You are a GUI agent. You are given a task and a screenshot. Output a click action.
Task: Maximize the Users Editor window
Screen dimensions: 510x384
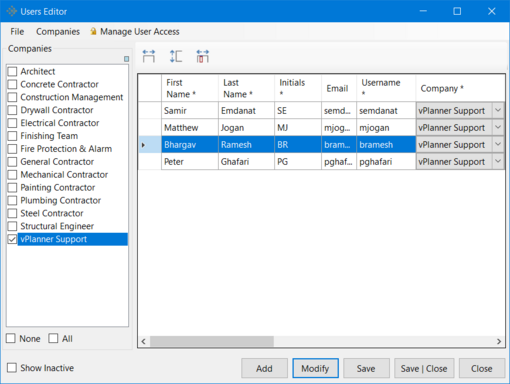click(457, 11)
